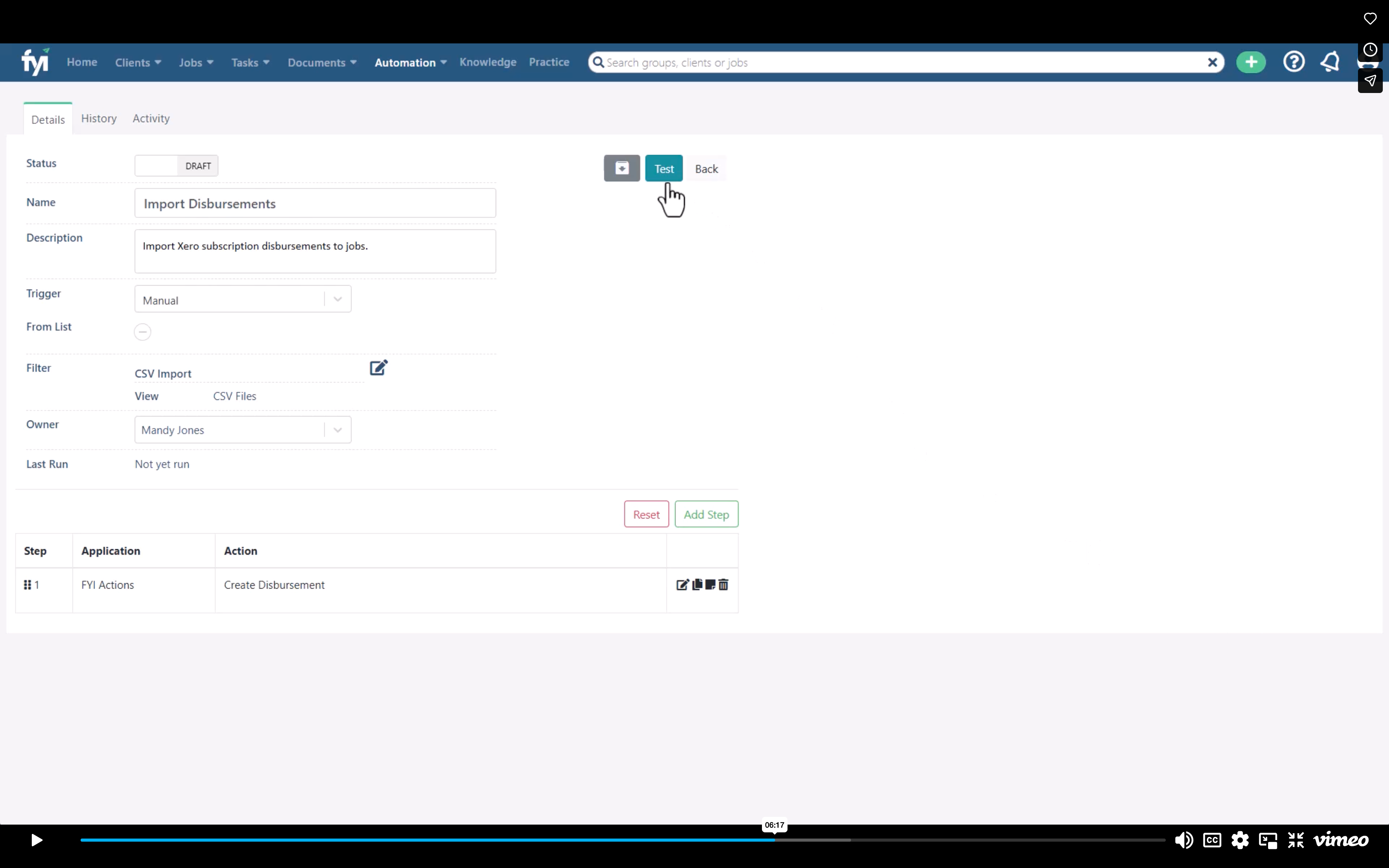This screenshot has height=868, width=1389.
Task: Open the help question mark icon
Action: [x=1294, y=62]
